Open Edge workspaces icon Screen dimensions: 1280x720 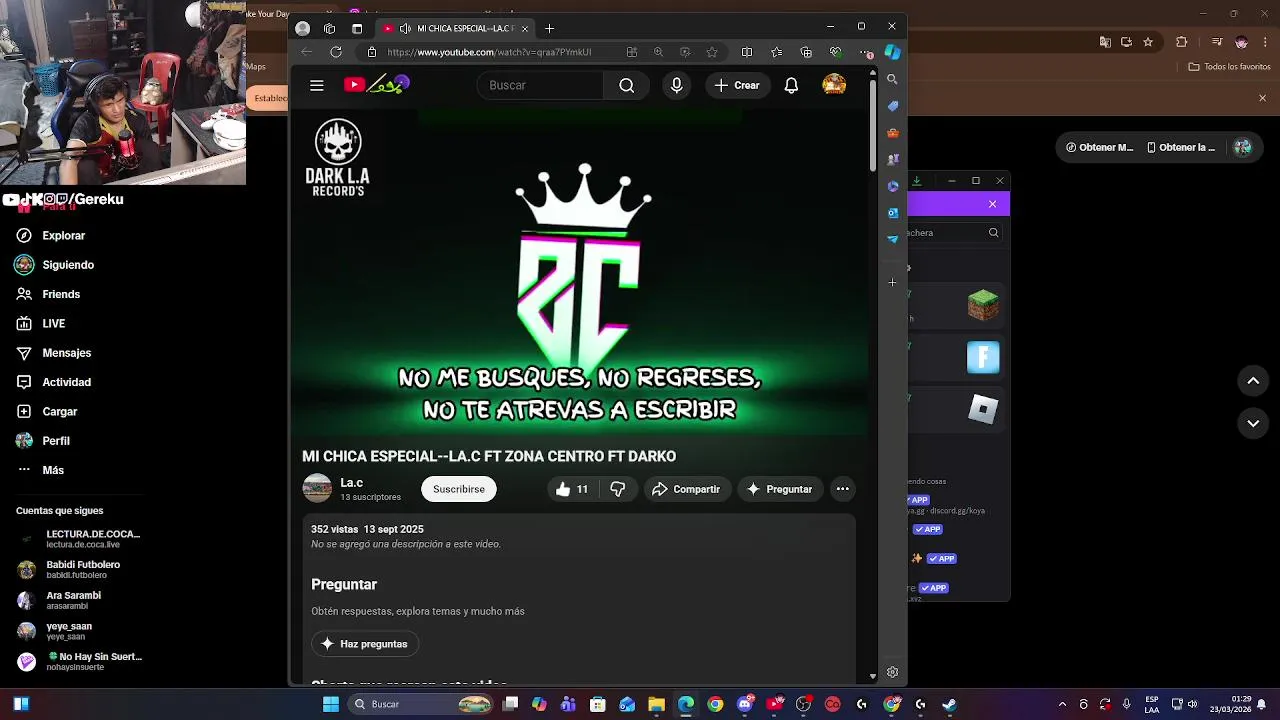pyautogui.click(x=330, y=28)
